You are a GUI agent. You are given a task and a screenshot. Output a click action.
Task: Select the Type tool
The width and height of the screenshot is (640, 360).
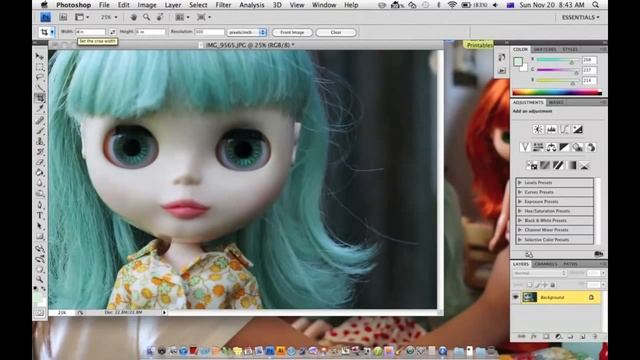[x=40, y=216]
